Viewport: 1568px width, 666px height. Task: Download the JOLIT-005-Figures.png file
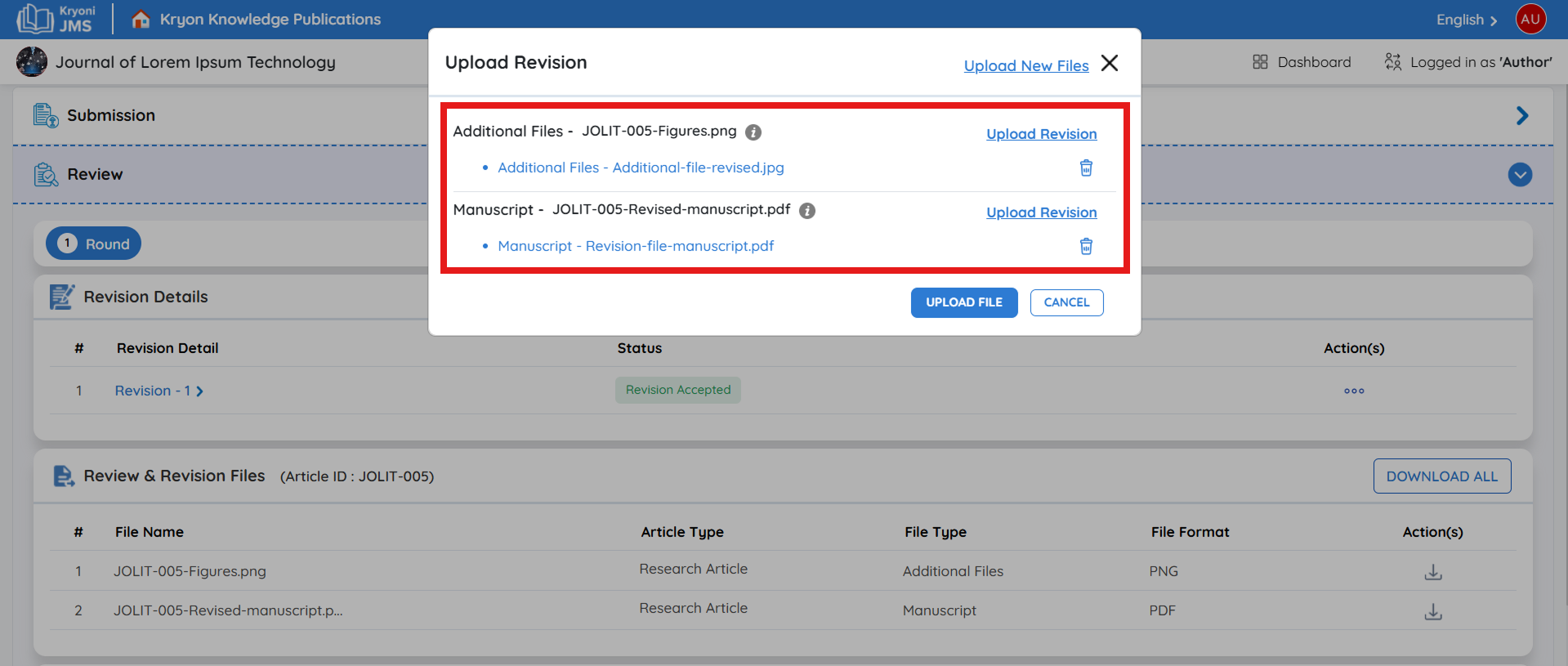coord(1432,572)
